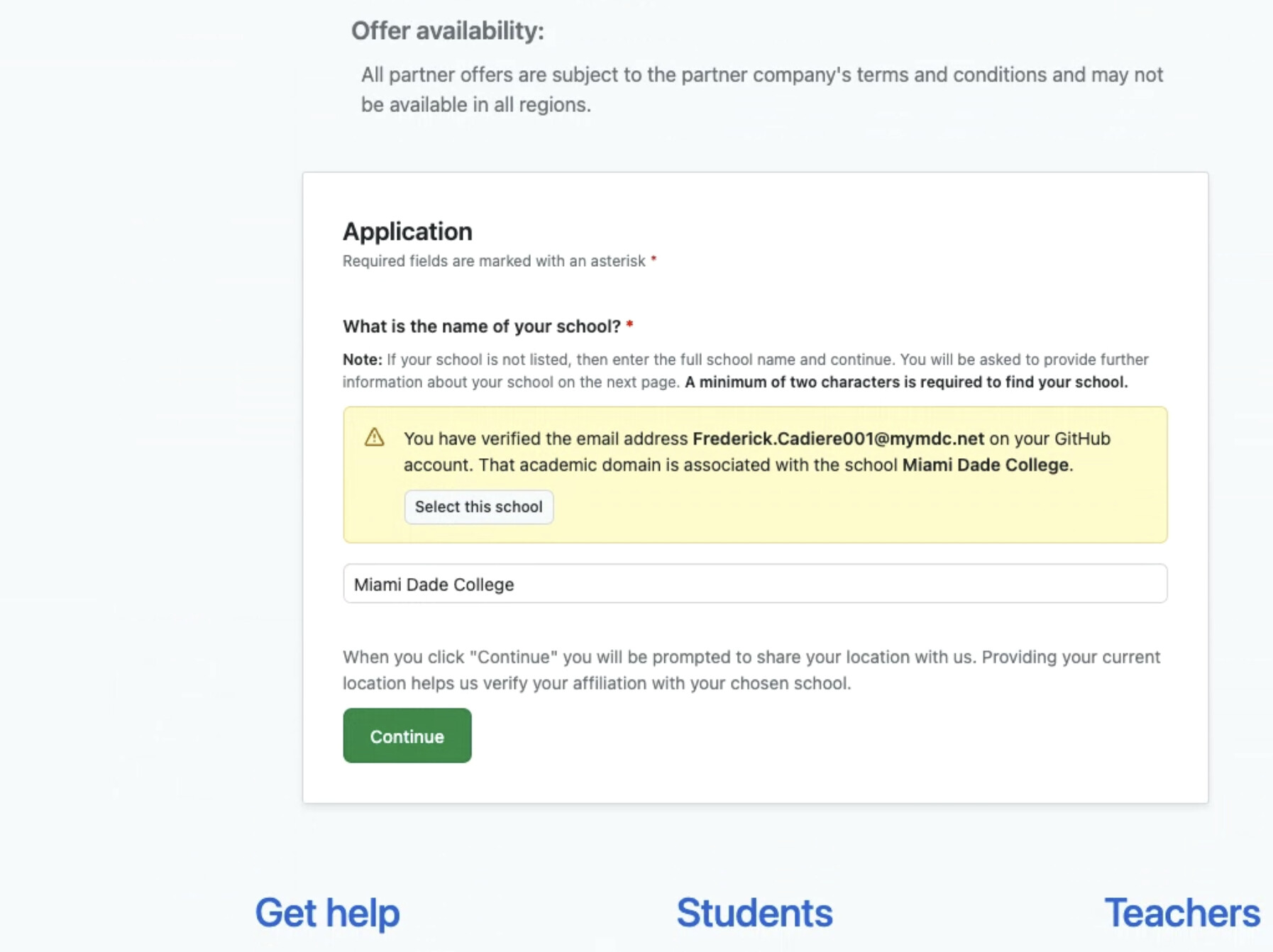Image resolution: width=1273 pixels, height=952 pixels.
Task: Click red asterisk beside the school name question
Action: coord(629,325)
